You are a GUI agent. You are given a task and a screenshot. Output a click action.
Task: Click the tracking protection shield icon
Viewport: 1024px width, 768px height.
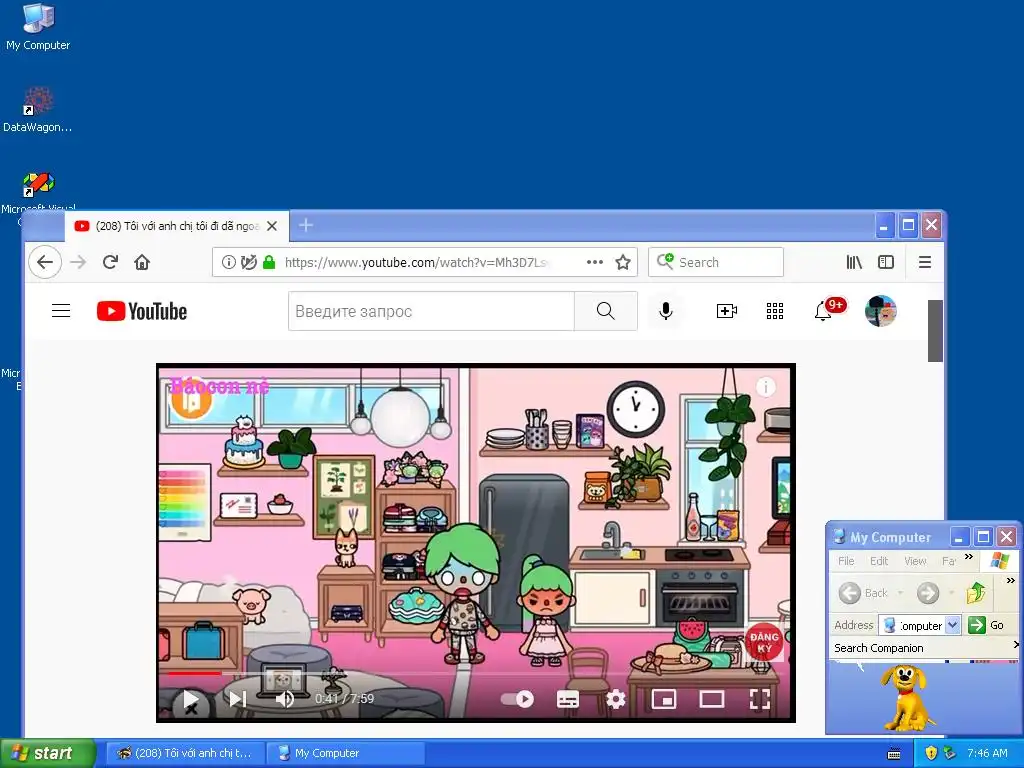(x=249, y=263)
